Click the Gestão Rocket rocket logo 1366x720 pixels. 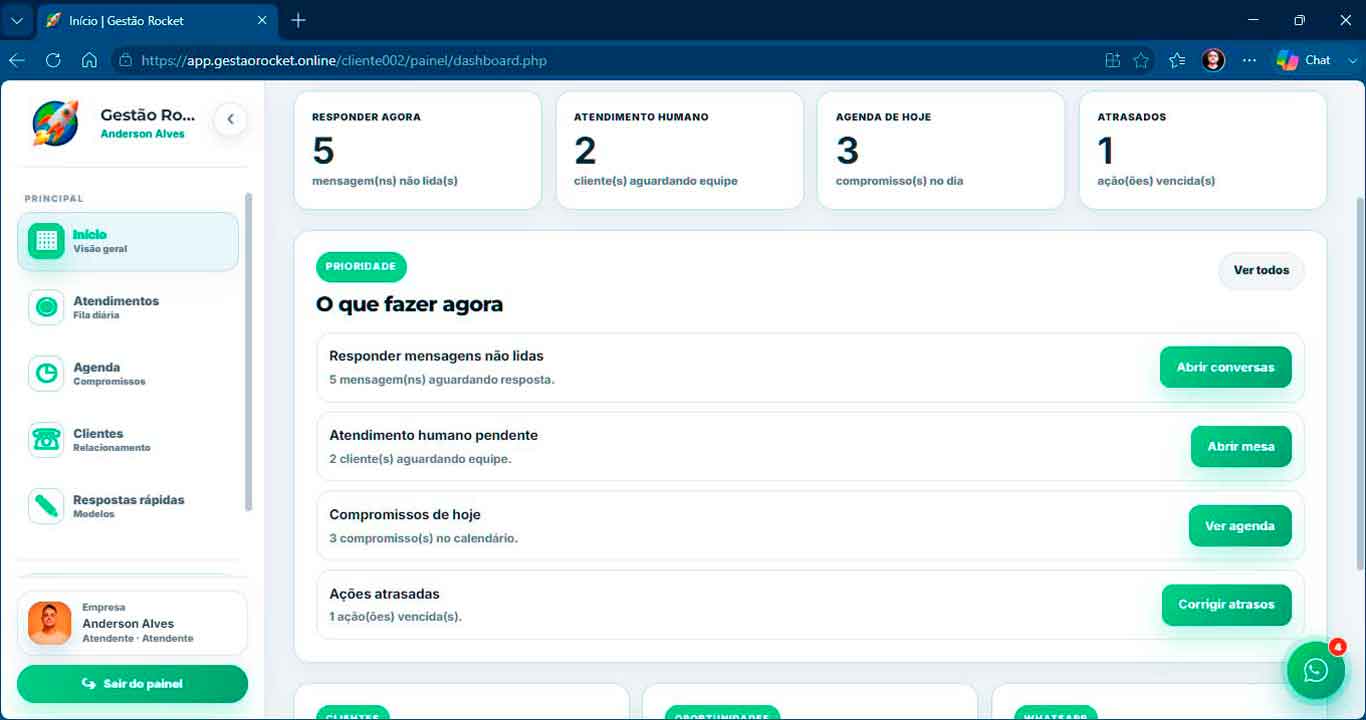click(55, 123)
